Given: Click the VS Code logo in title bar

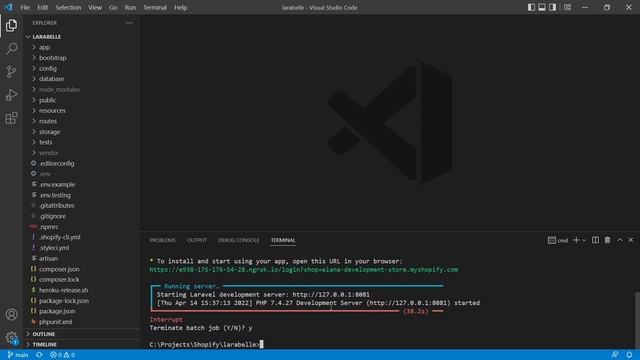Looking at the screenshot, I should [x=8, y=7].
